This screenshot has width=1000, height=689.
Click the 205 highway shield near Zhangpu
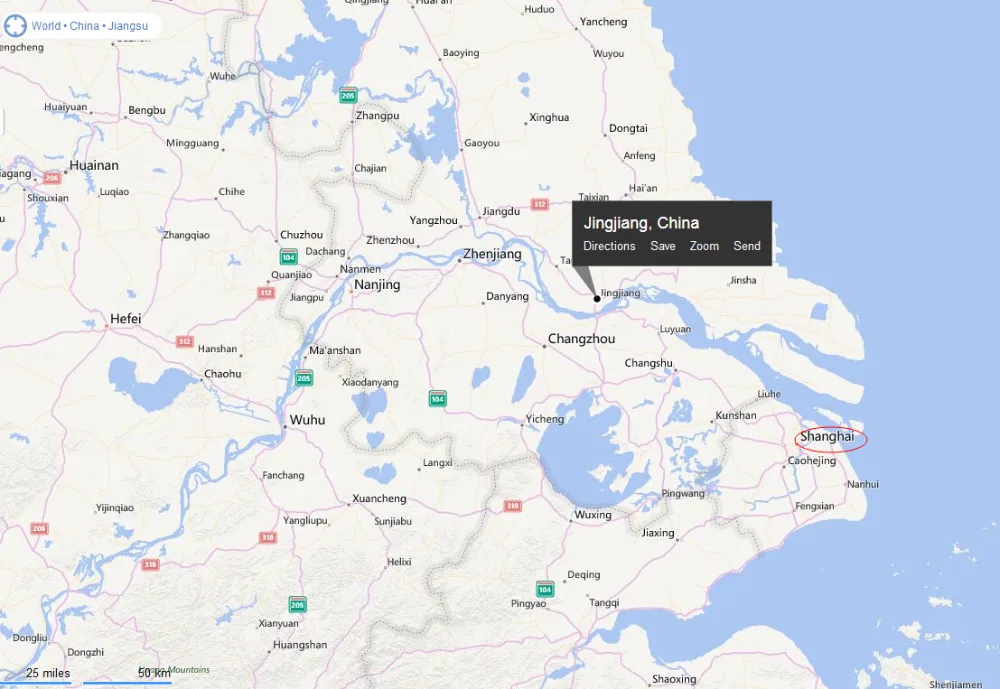coord(348,95)
